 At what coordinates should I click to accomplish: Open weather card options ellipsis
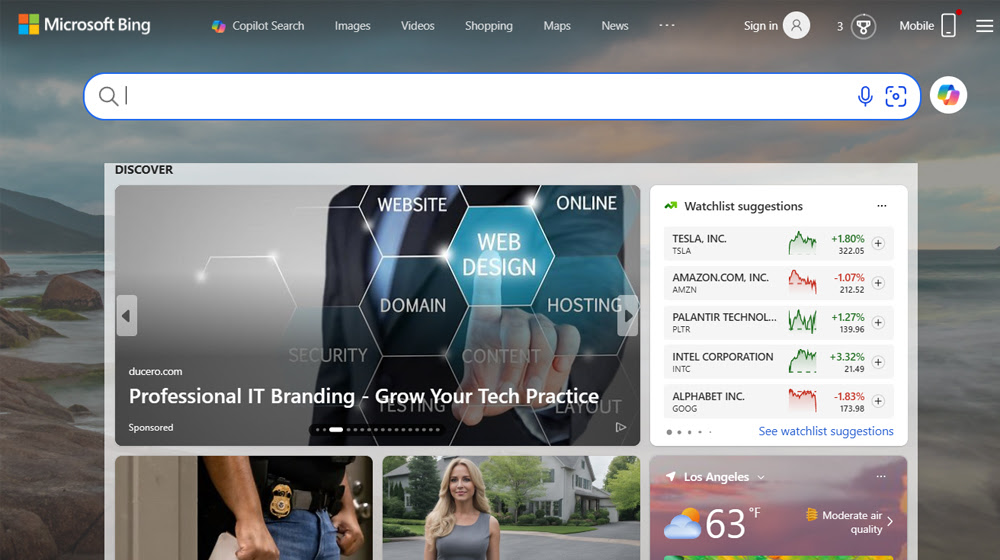(x=881, y=476)
